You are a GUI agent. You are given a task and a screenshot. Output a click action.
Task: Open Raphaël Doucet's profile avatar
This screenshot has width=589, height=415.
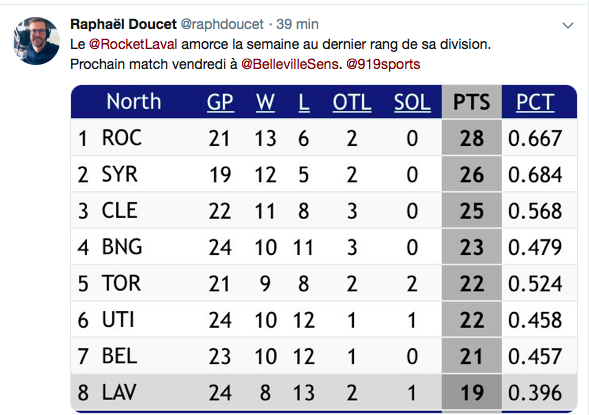click(x=36, y=41)
